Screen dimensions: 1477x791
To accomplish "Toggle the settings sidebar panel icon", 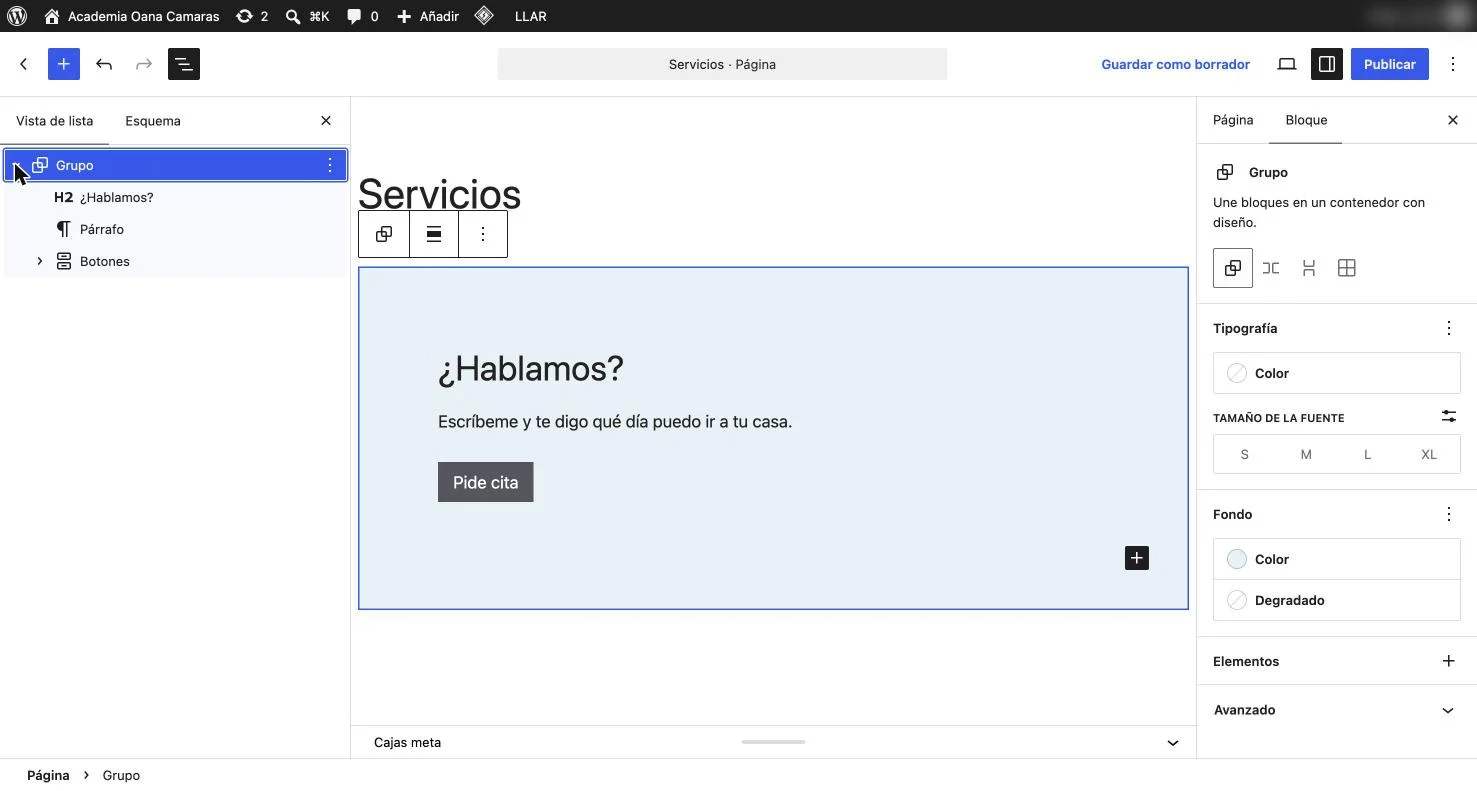I will [1327, 64].
